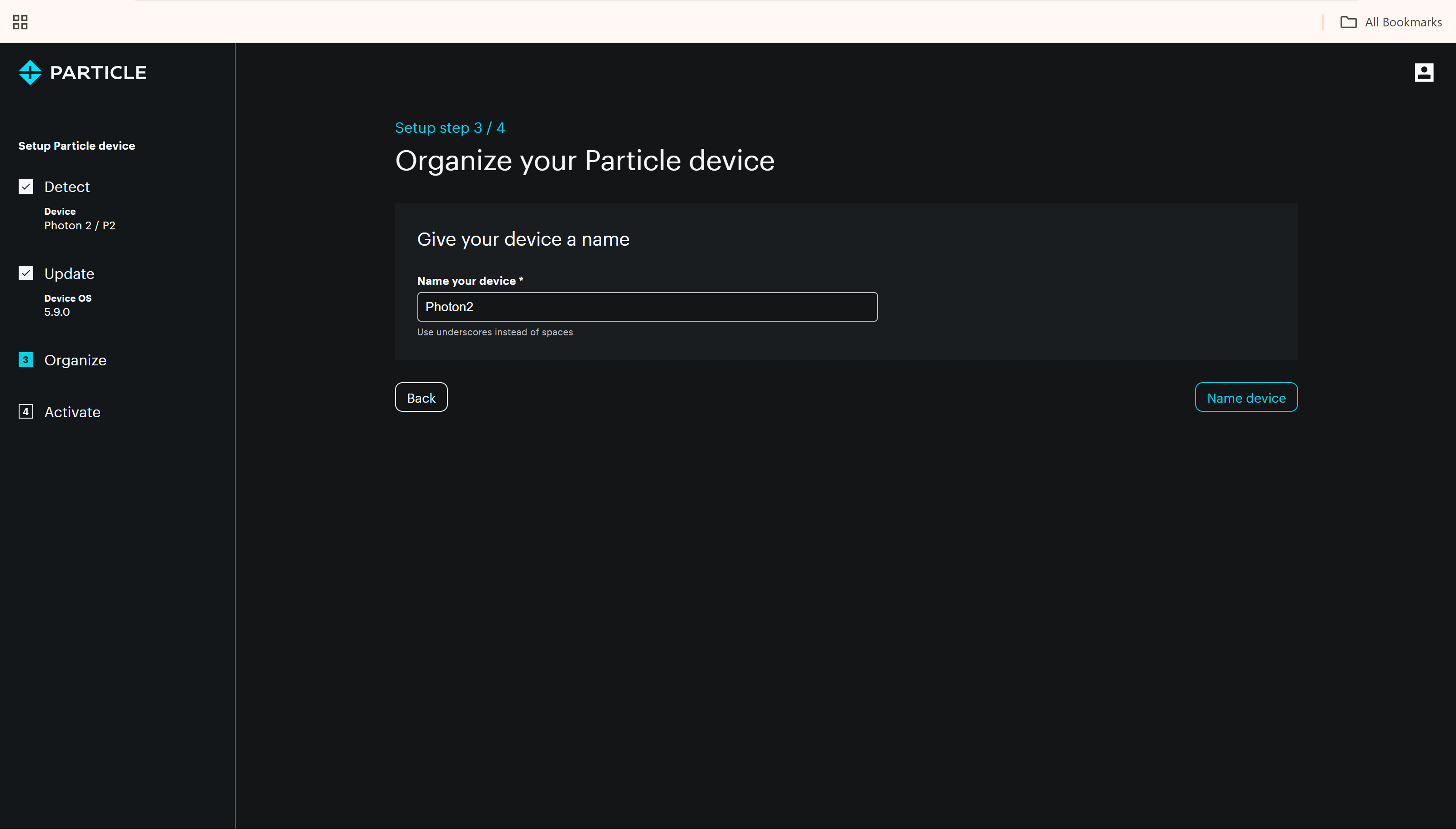The width and height of the screenshot is (1456, 829).
Task: Click the Particle logo icon
Action: pos(30,72)
